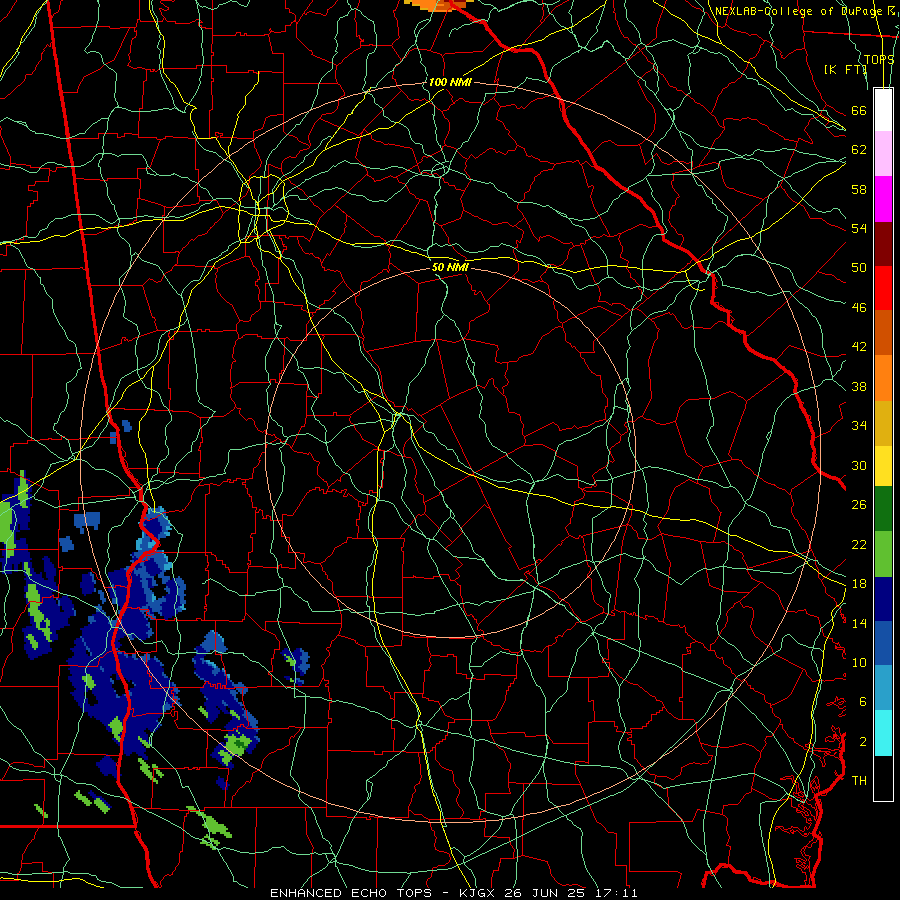This screenshot has height=900, width=900.
Task: Click the light green 22 kft legend swatch
Action: [883, 554]
